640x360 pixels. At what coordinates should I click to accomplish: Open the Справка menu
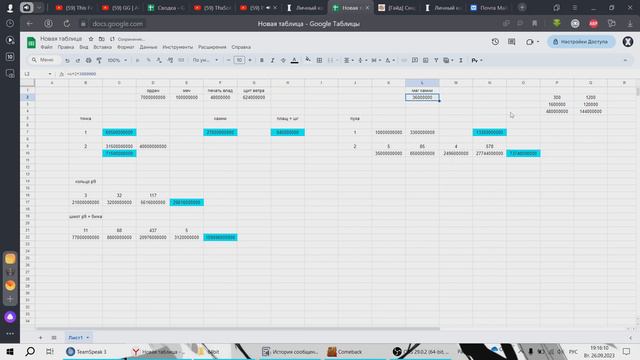[x=241, y=47]
